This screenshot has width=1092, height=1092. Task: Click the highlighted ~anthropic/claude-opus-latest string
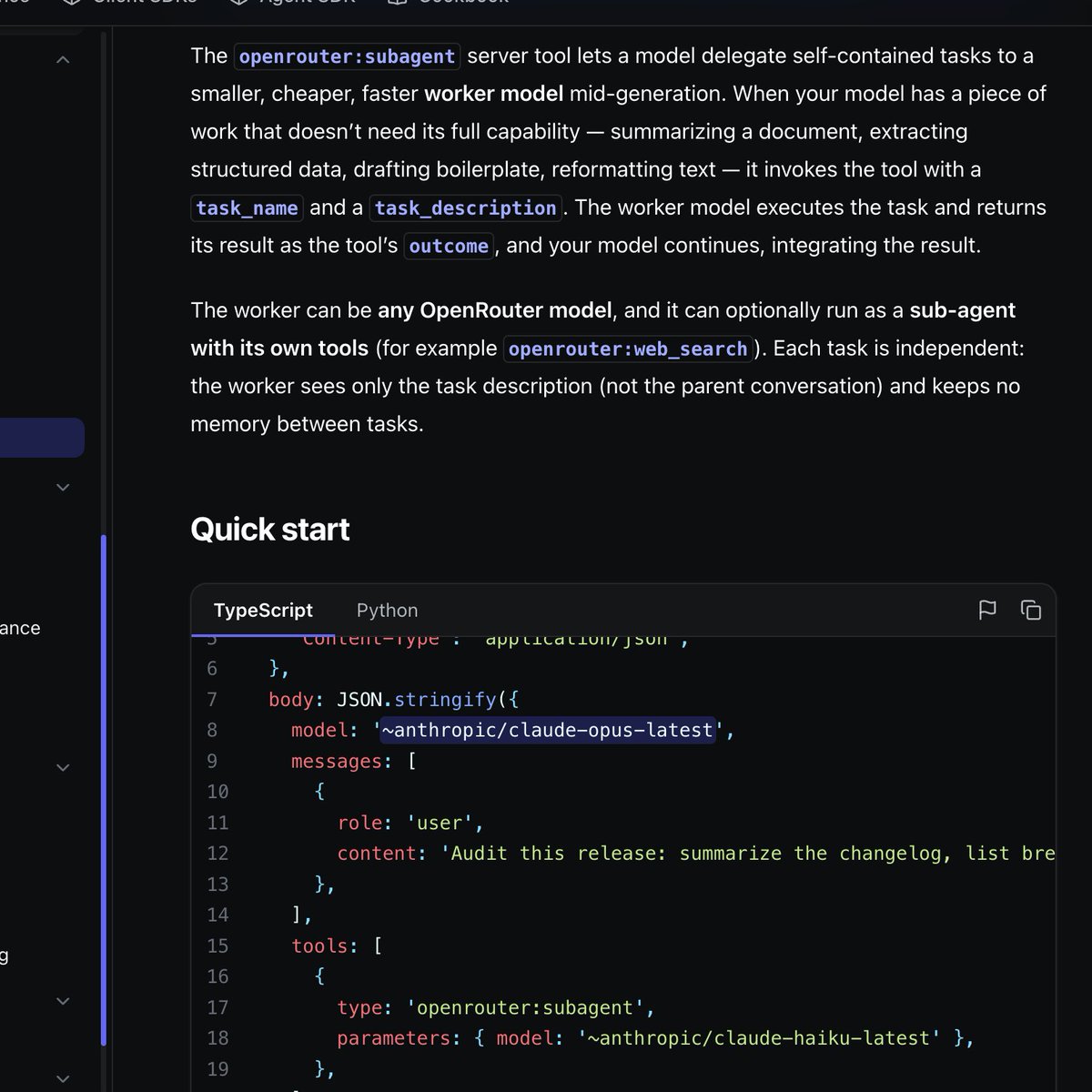548,731
